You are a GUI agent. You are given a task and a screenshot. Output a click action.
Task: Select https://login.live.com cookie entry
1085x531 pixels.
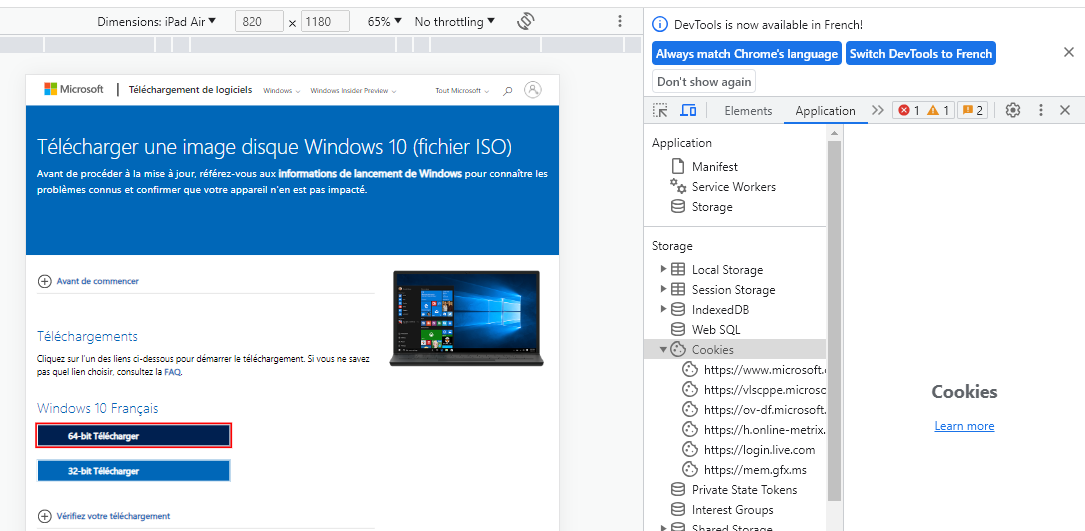(x=749, y=450)
